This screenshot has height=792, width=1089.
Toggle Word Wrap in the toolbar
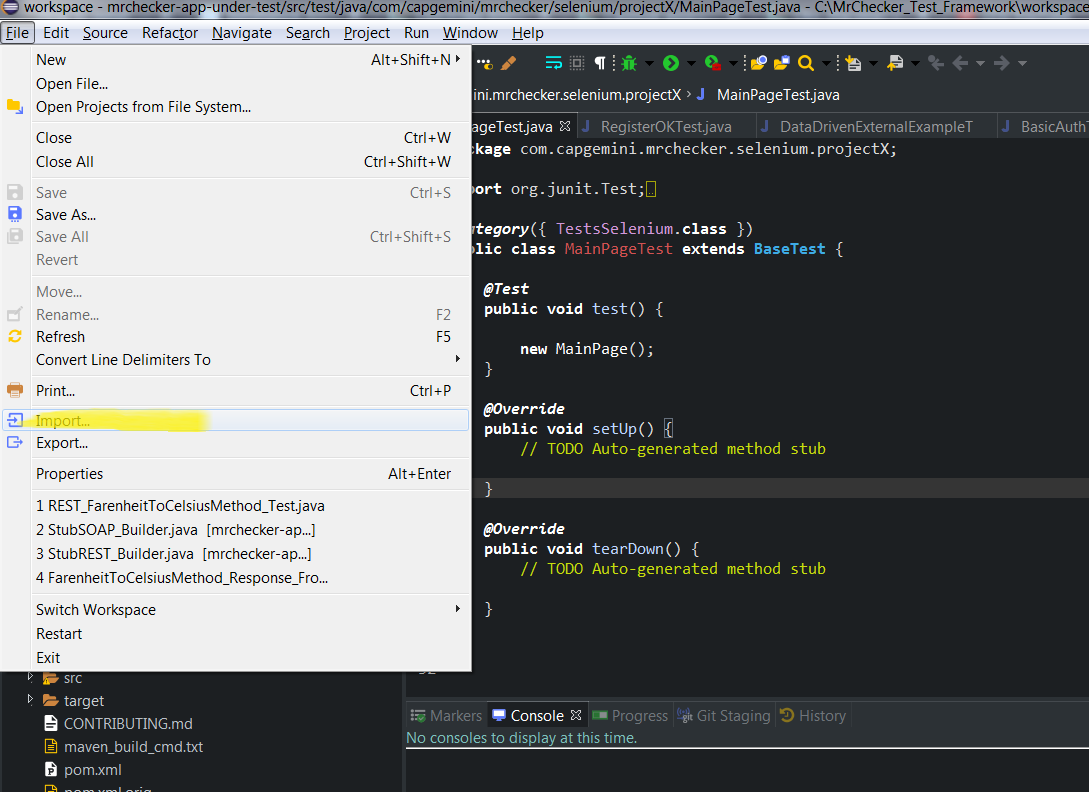click(x=553, y=63)
